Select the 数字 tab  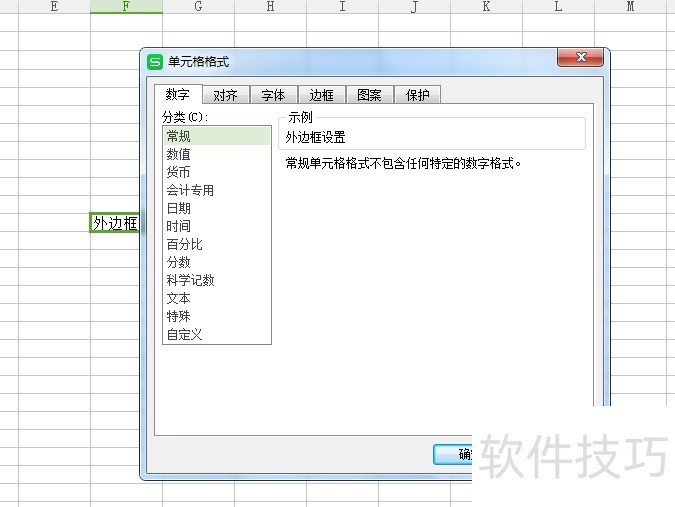[178, 94]
